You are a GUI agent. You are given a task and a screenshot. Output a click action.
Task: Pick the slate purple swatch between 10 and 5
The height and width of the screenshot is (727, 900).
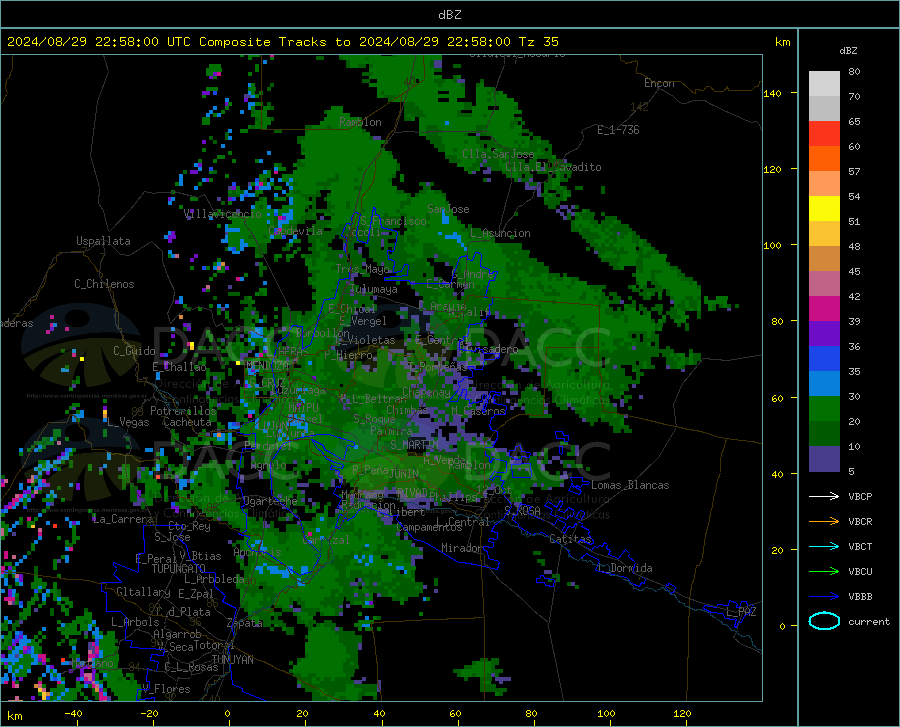pos(824,459)
